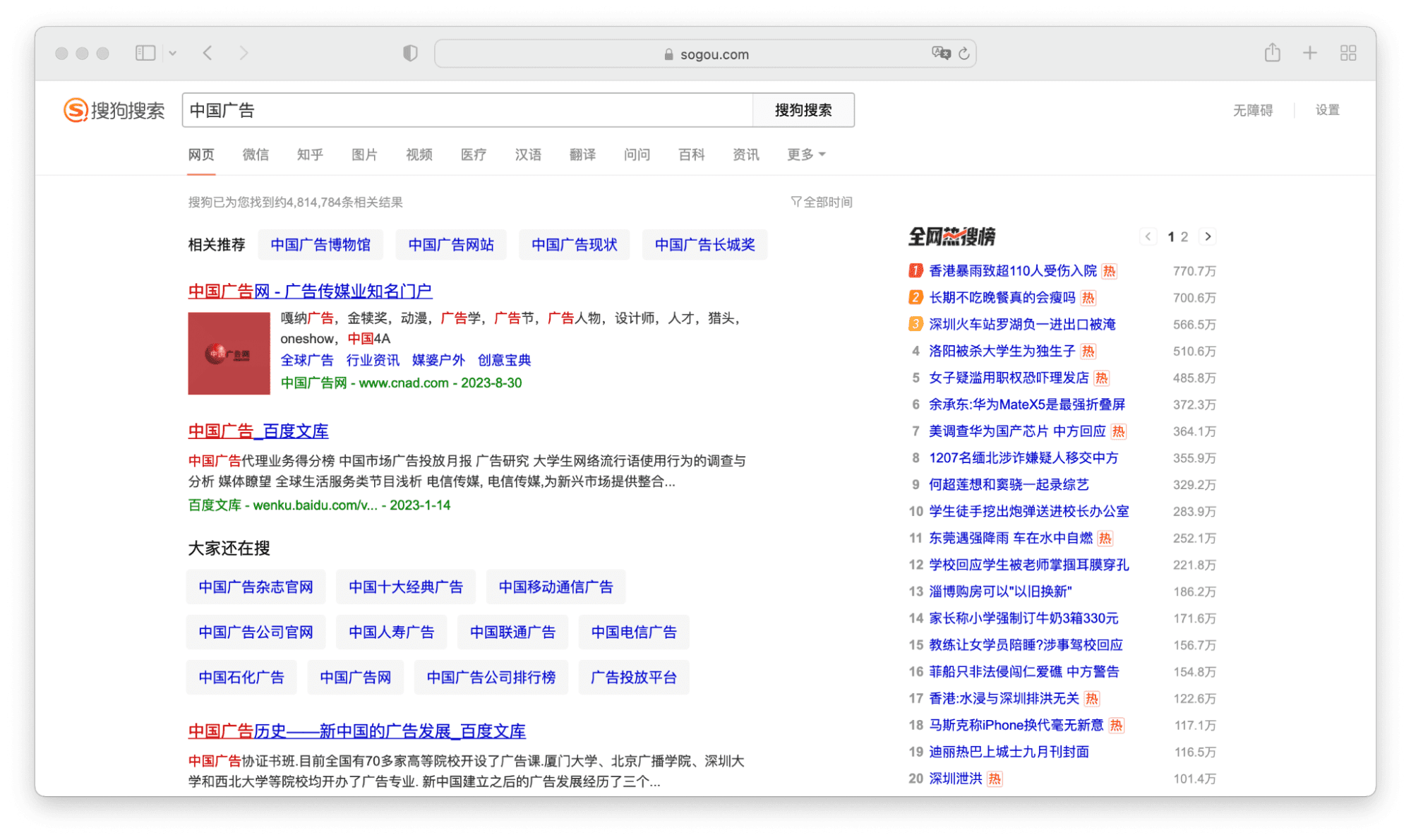
Task: Click 中国广告公司官网 related search
Action: coord(256,632)
